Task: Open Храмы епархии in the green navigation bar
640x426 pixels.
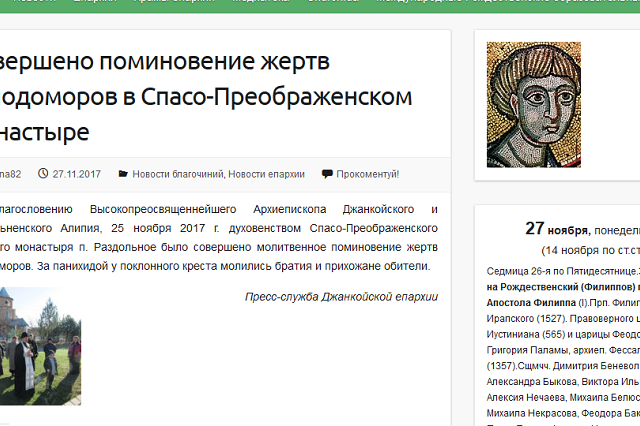Action: pos(174,1)
